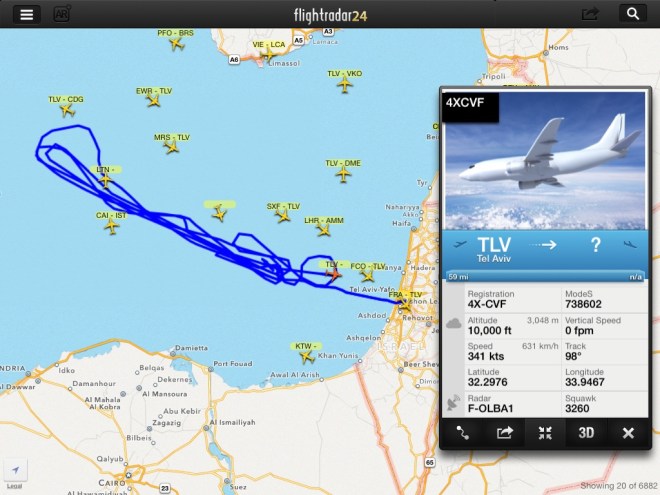Tap the TLV Tel Aviv origin airport
Image resolution: width=660 pixels, height=495 pixels.
coord(494,249)
